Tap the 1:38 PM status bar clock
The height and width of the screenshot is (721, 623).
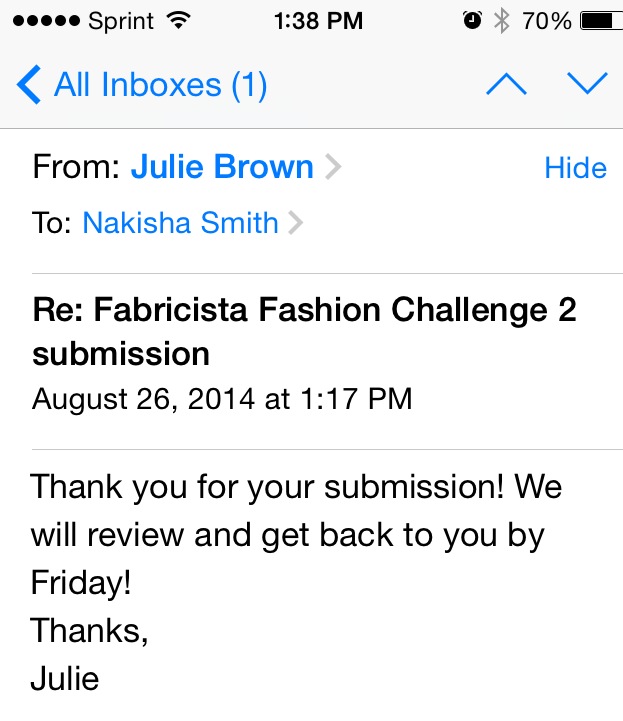point(318,21)
